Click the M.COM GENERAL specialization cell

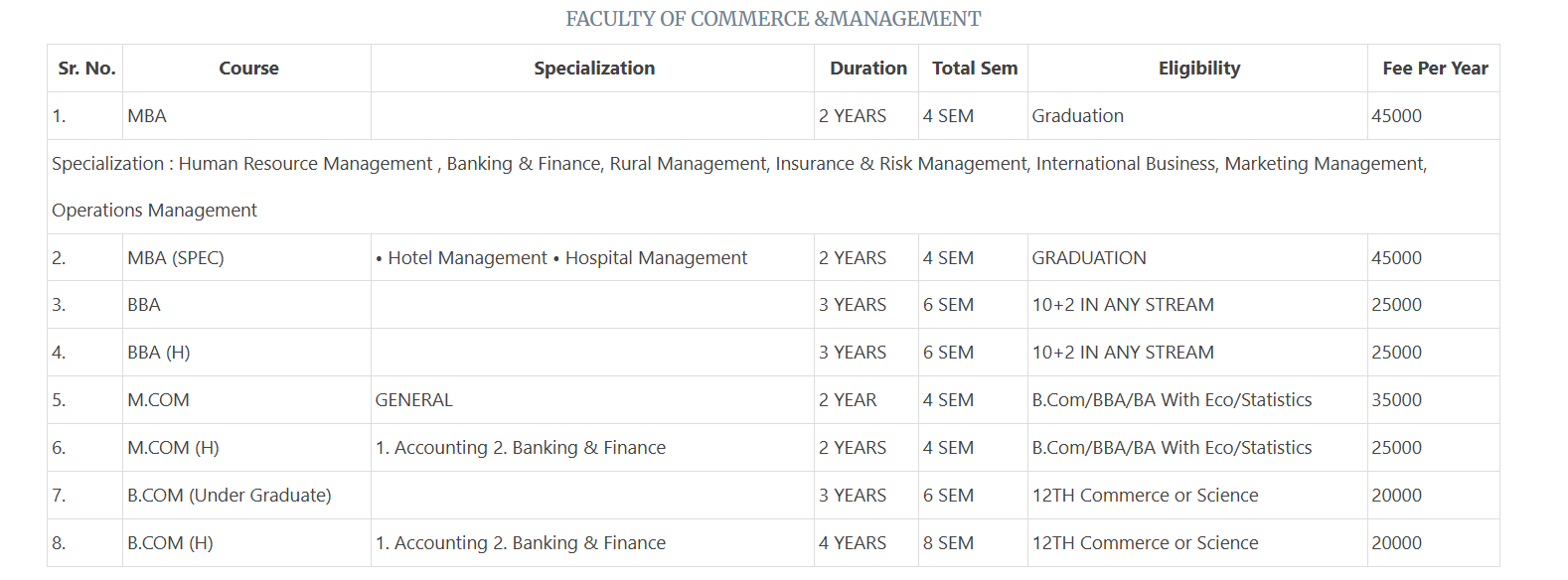[414, 400]
